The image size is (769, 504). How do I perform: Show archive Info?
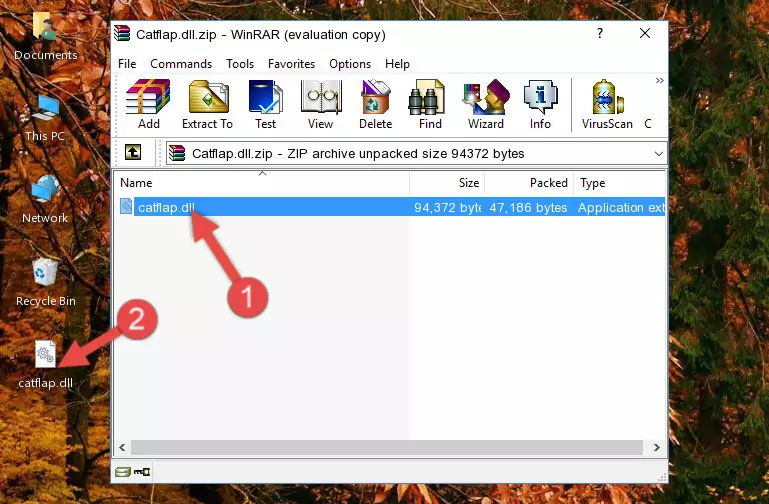click(x=540, y=104)
